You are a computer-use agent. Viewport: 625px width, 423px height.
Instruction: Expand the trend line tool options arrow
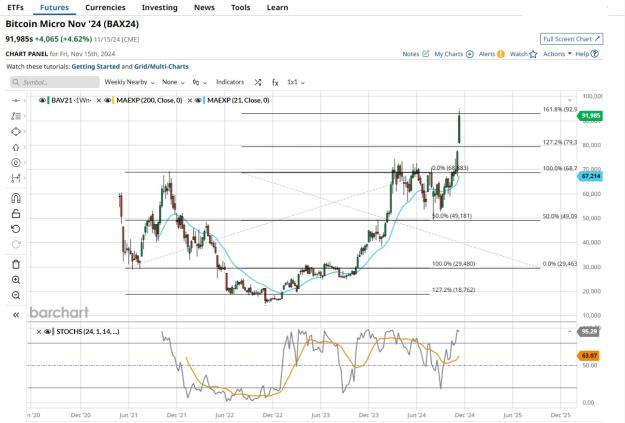(25, 116)
